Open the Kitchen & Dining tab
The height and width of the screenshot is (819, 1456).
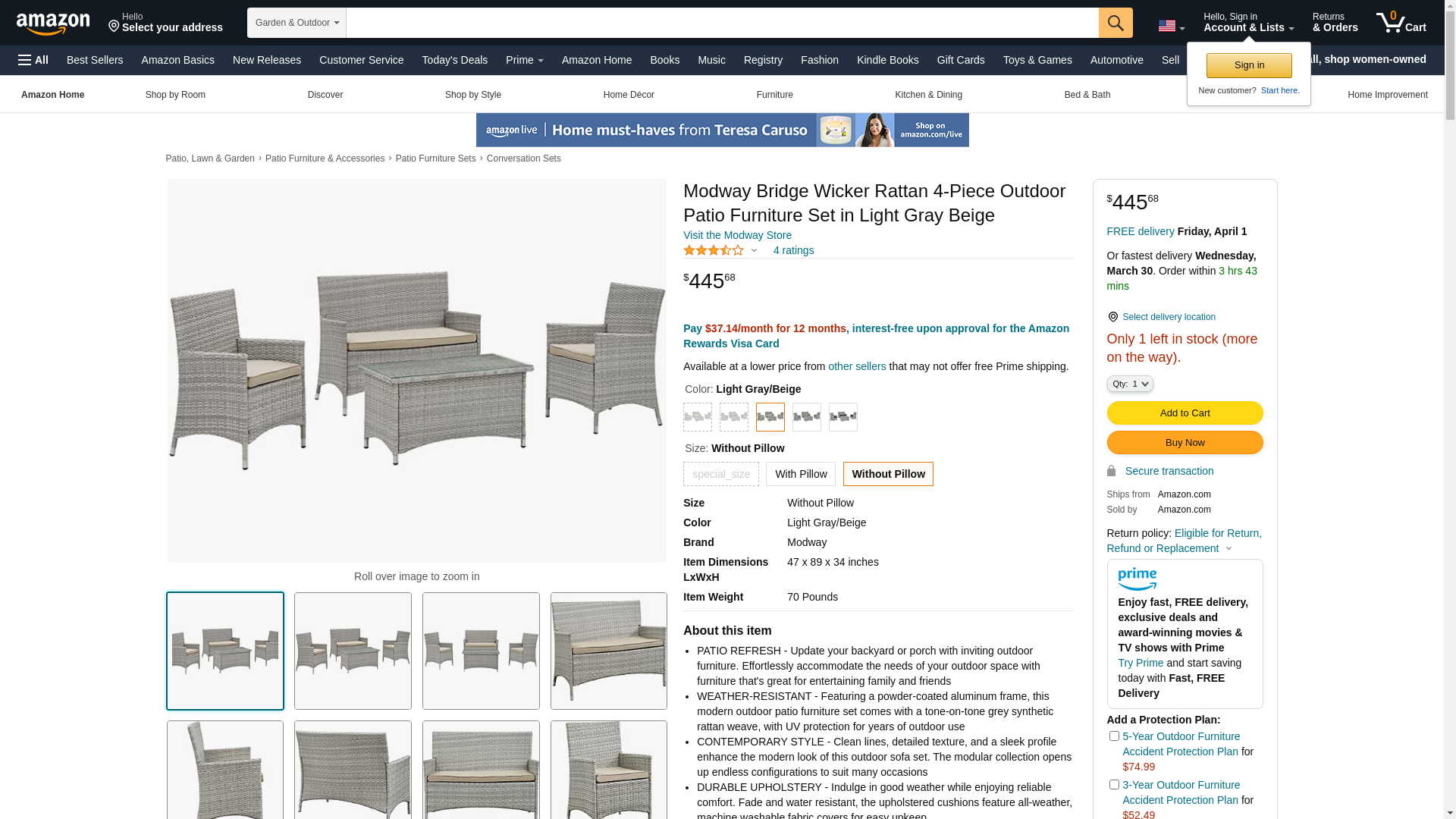(x=928, y=95)
